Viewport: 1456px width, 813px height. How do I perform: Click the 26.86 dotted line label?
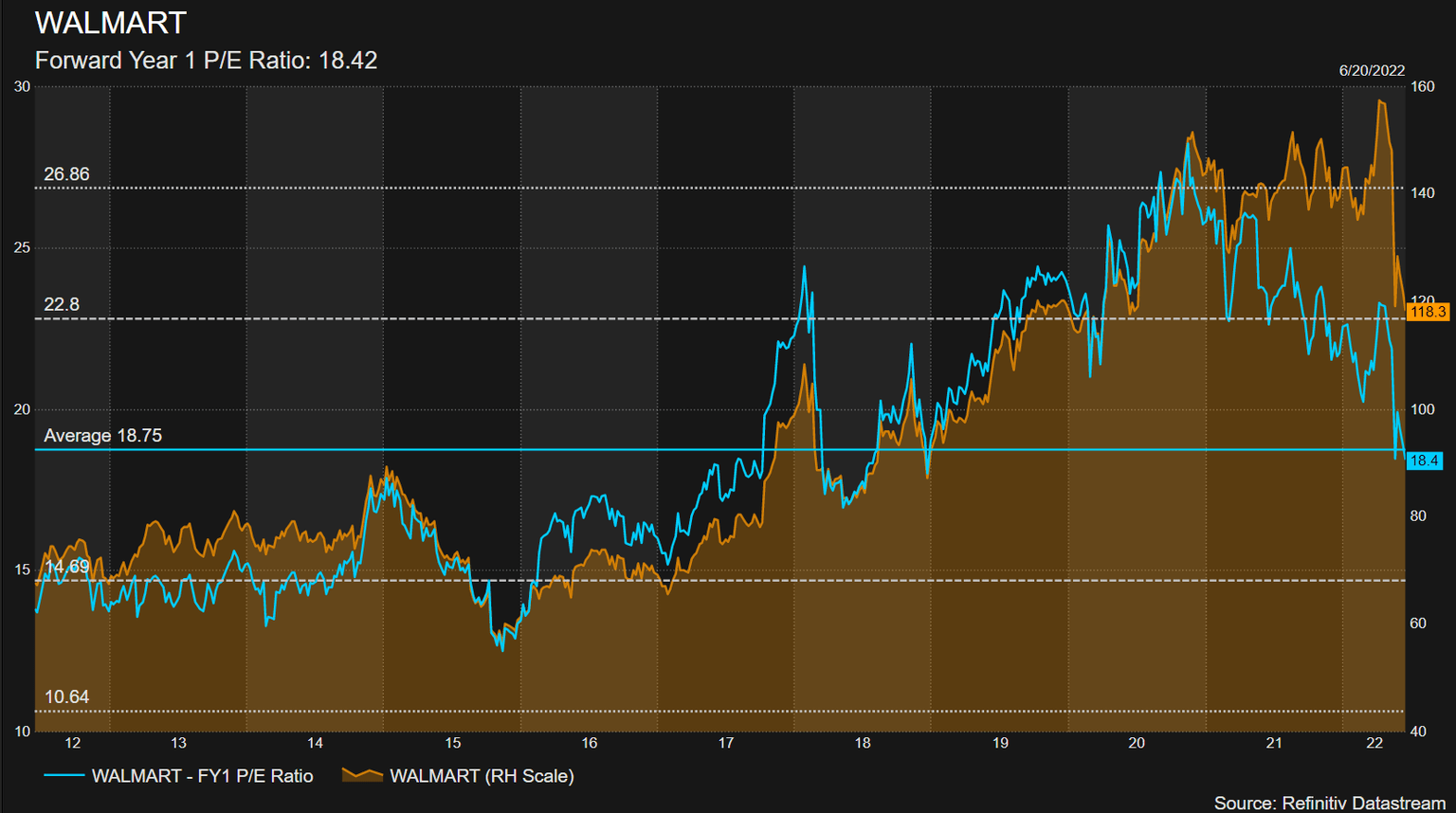66,174
